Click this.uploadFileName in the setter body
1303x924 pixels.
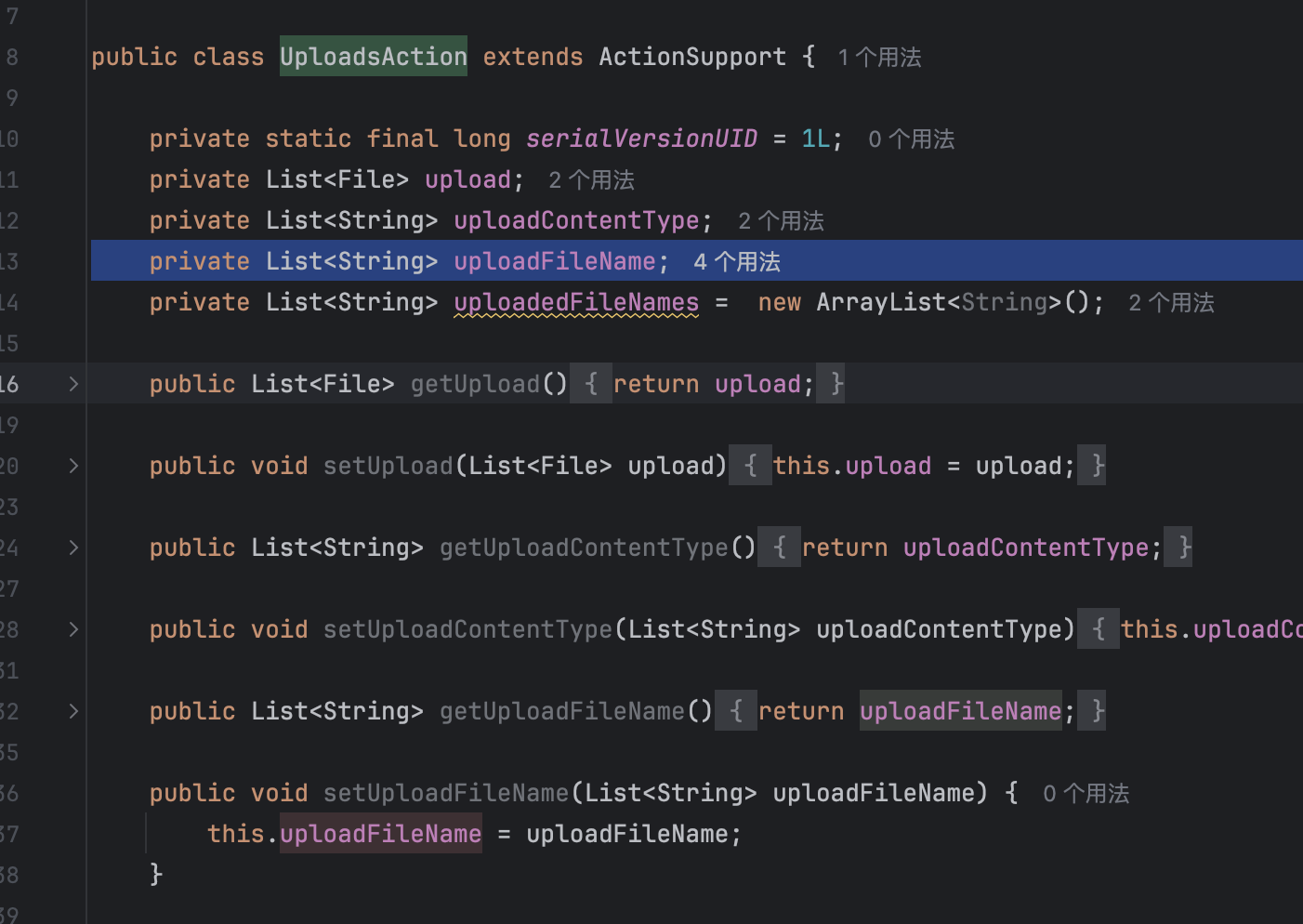(x=380, y=834)
